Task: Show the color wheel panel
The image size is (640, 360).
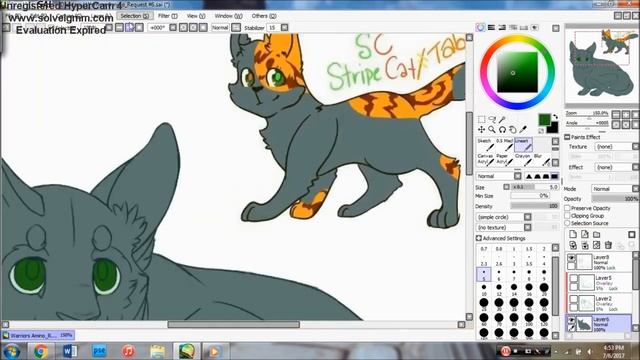Action: [481, 27]
